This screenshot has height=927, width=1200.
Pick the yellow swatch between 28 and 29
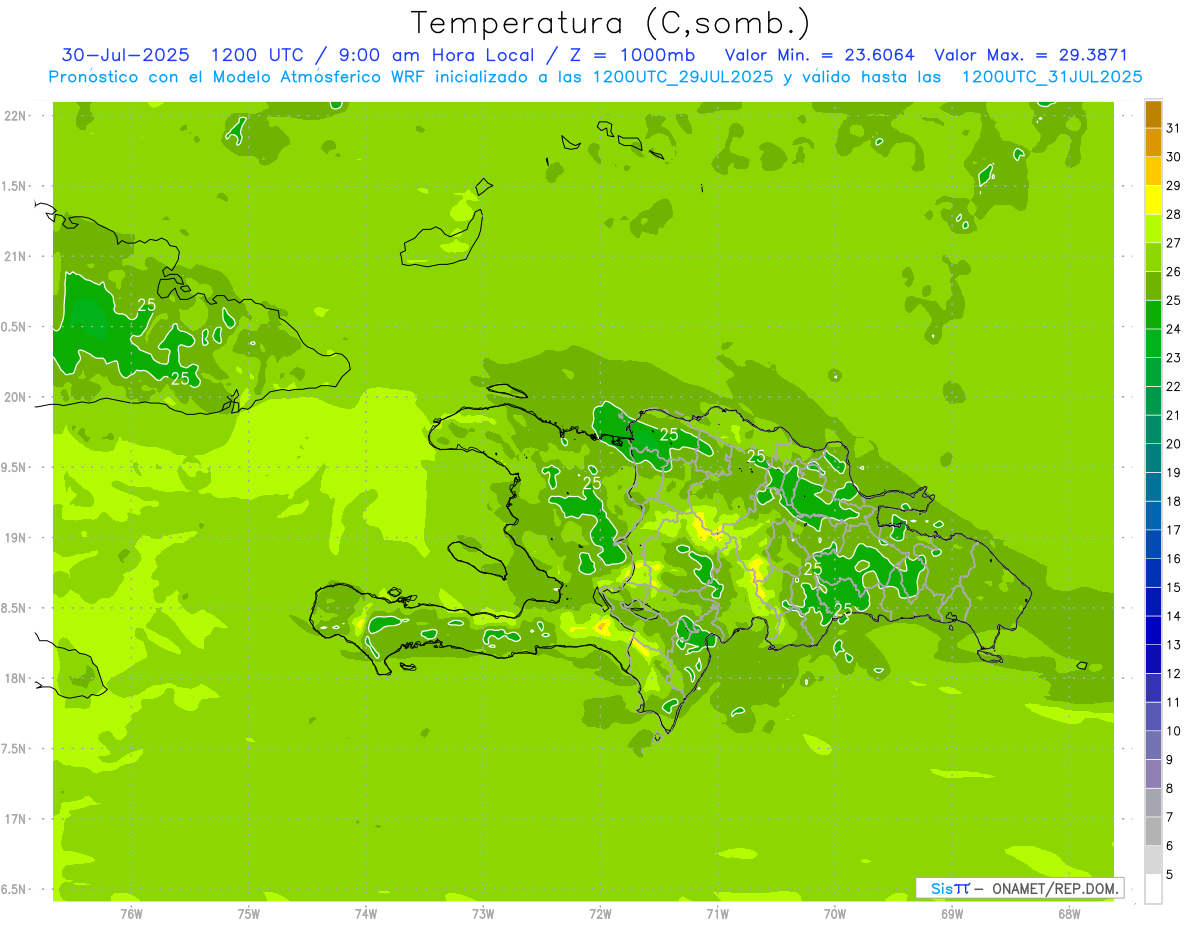[x=1153, y=201]
